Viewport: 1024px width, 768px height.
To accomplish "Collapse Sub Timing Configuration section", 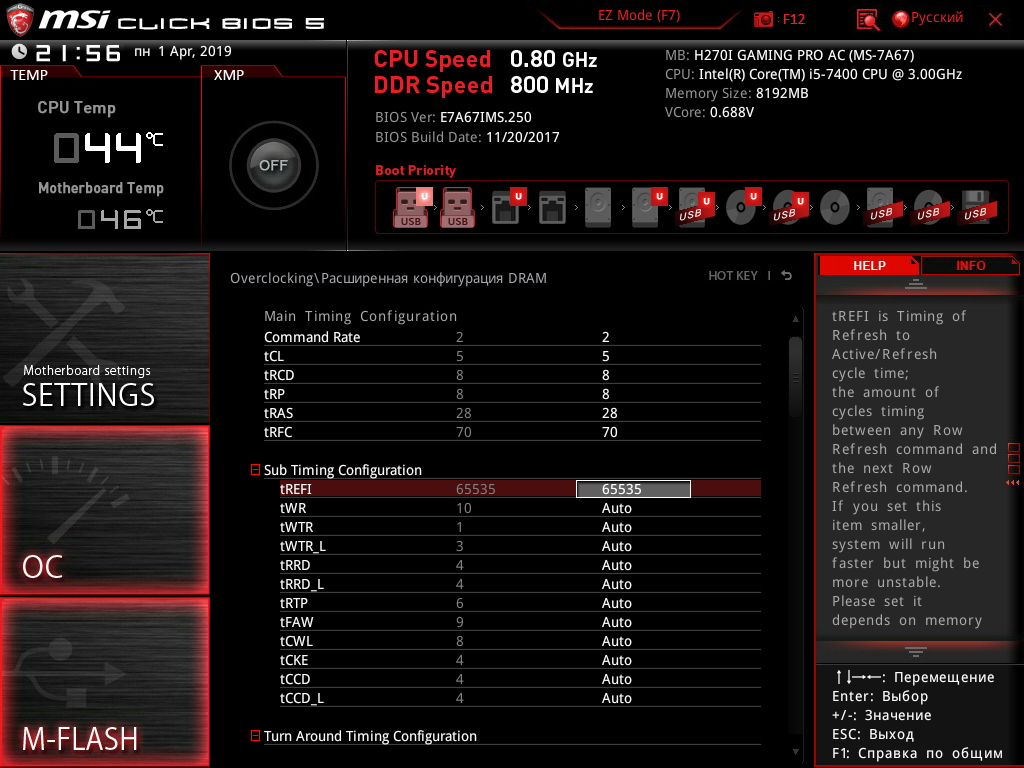I will click(255, 470).
